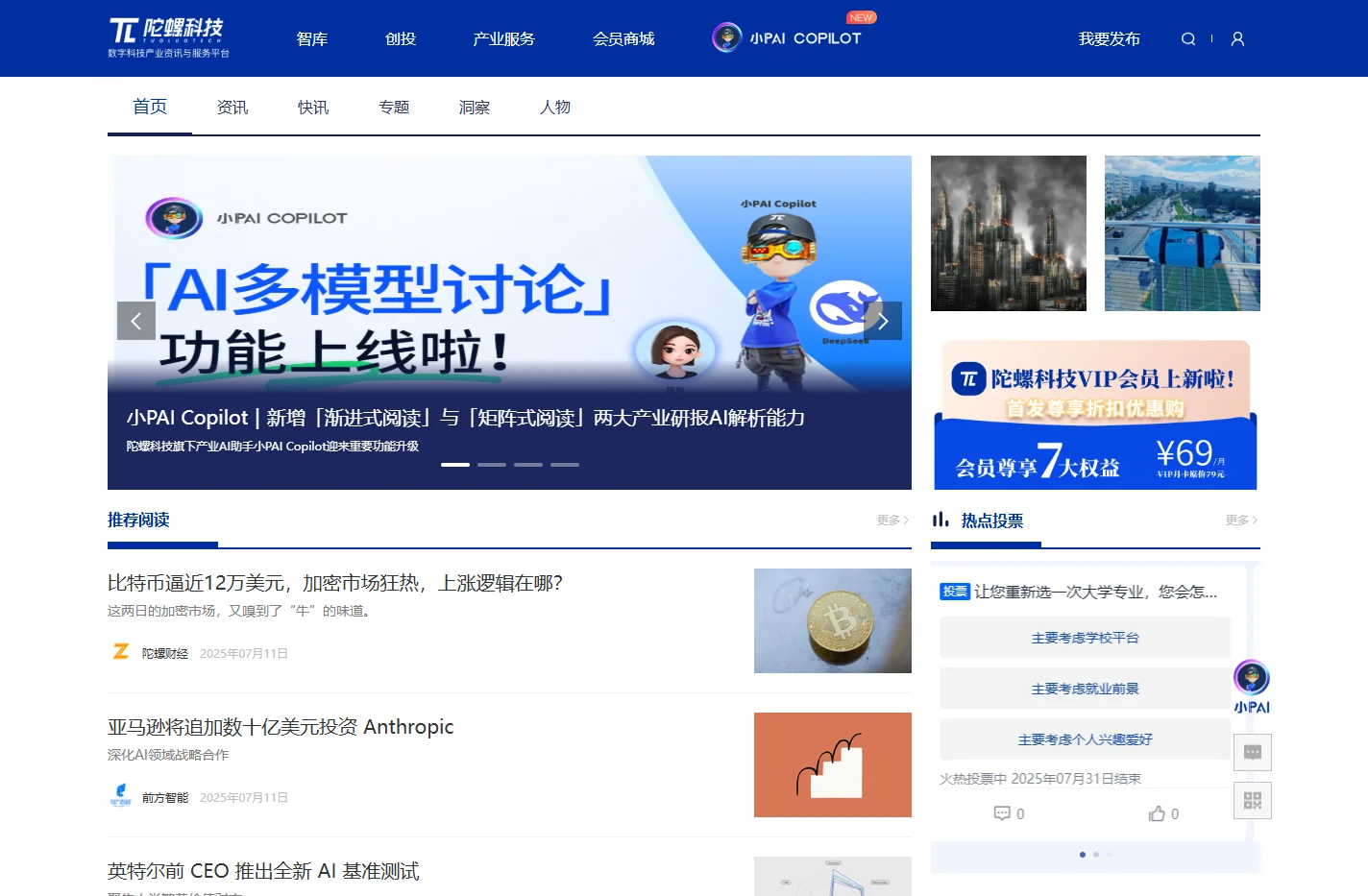
Task: Click the 热点投票 bar chart icon
Action: (940, 520)
